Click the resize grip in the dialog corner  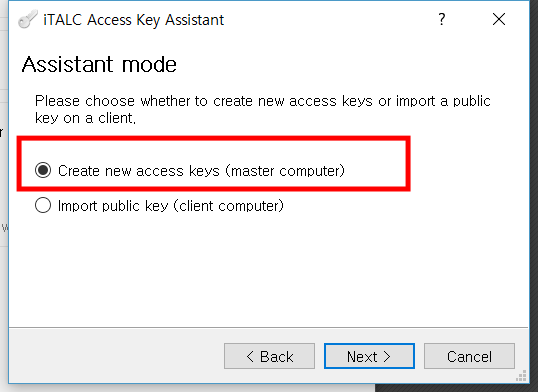tap(522, 376)
